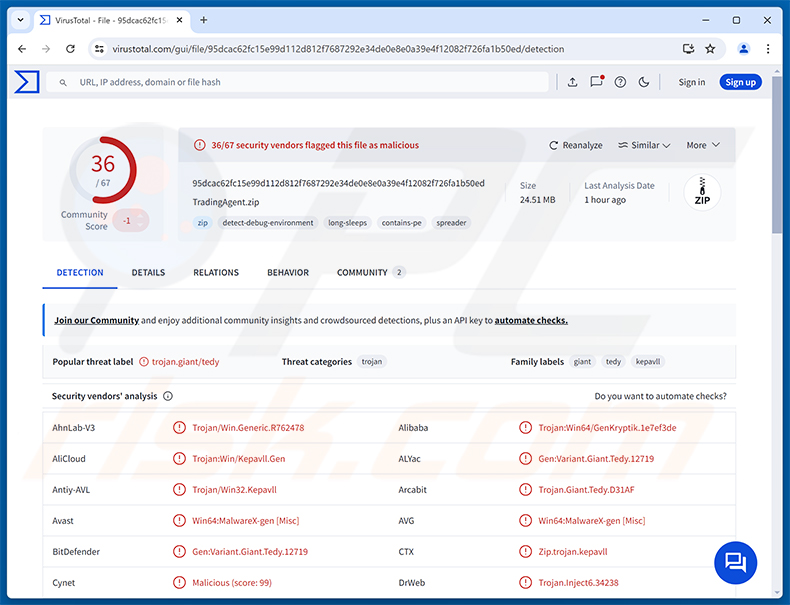
Task: Click Arcabit detection Trojan.Giant.Tedy.D31AF
Action: (x=586, y=490)
